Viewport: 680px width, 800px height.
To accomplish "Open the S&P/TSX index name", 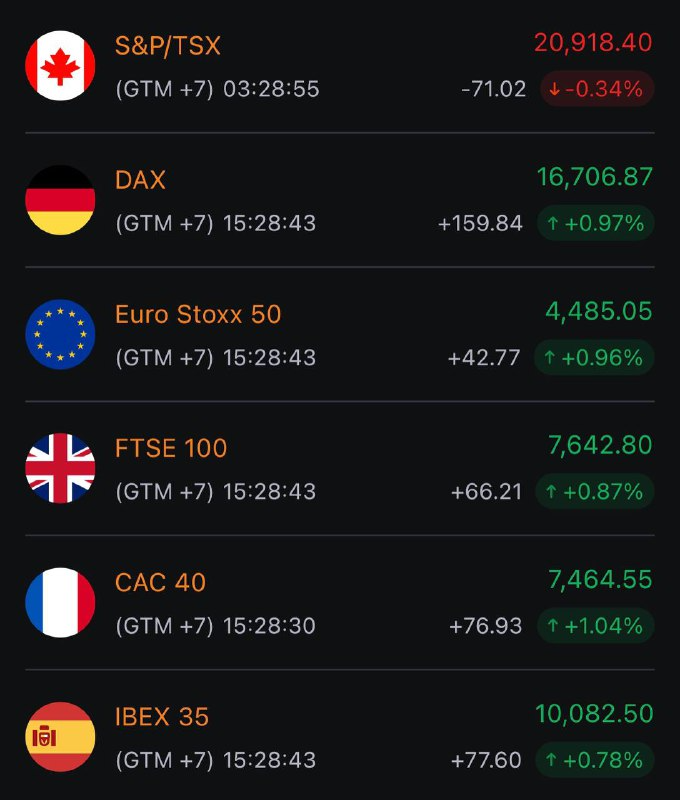I will 167,46.
